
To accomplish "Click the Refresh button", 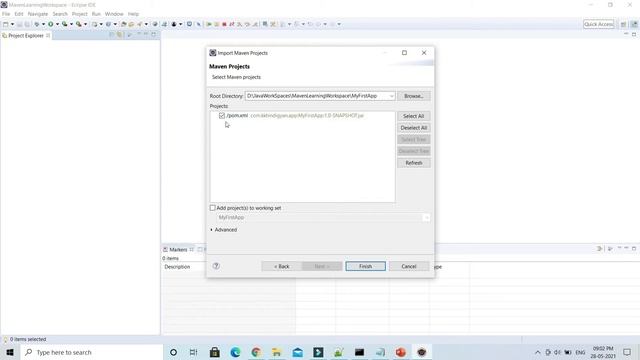I will click(x=413, y=163).
